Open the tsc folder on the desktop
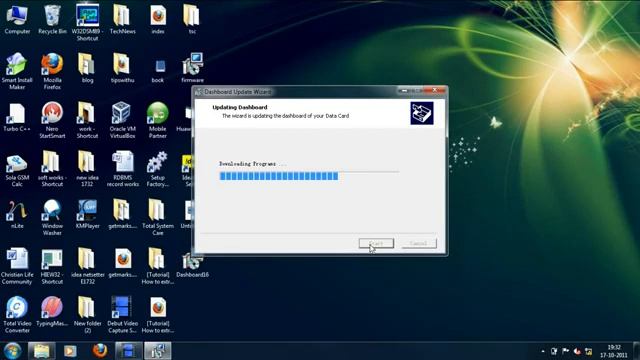This screenshot has width=640, height=360. coord(192,19)
